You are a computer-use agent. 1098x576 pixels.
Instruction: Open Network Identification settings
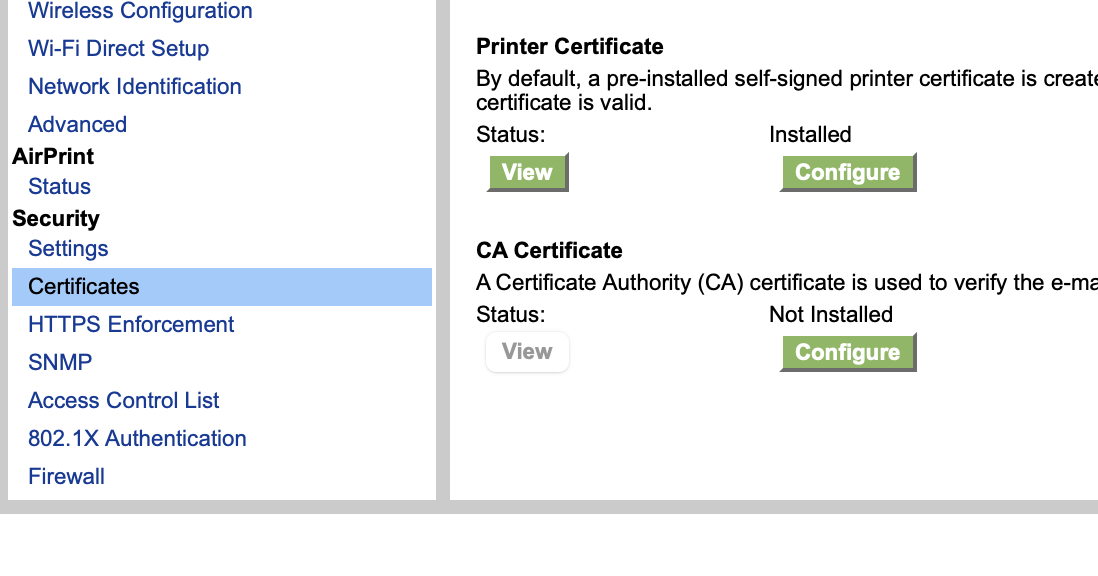[135, 86]
